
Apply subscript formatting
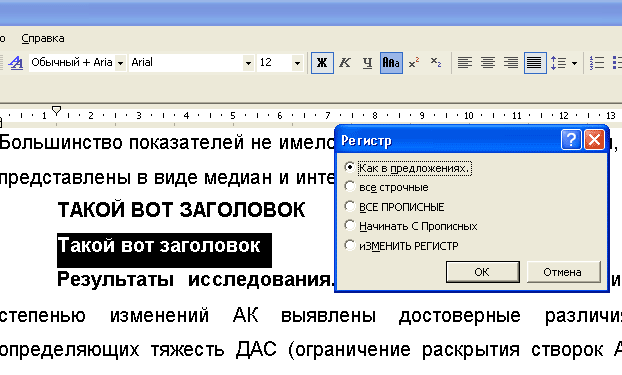(436, 63)
